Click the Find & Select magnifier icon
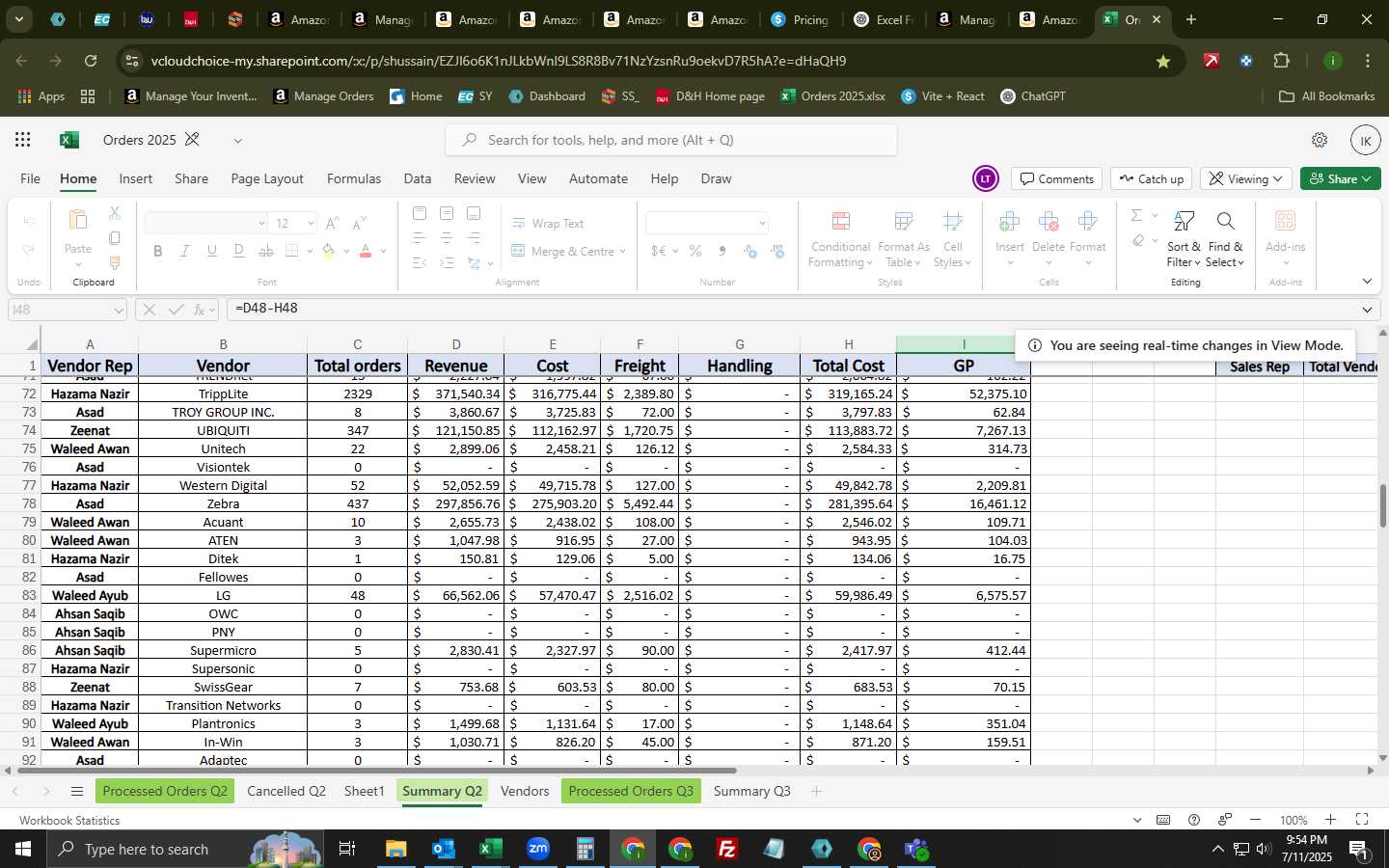 point(1225,222)
